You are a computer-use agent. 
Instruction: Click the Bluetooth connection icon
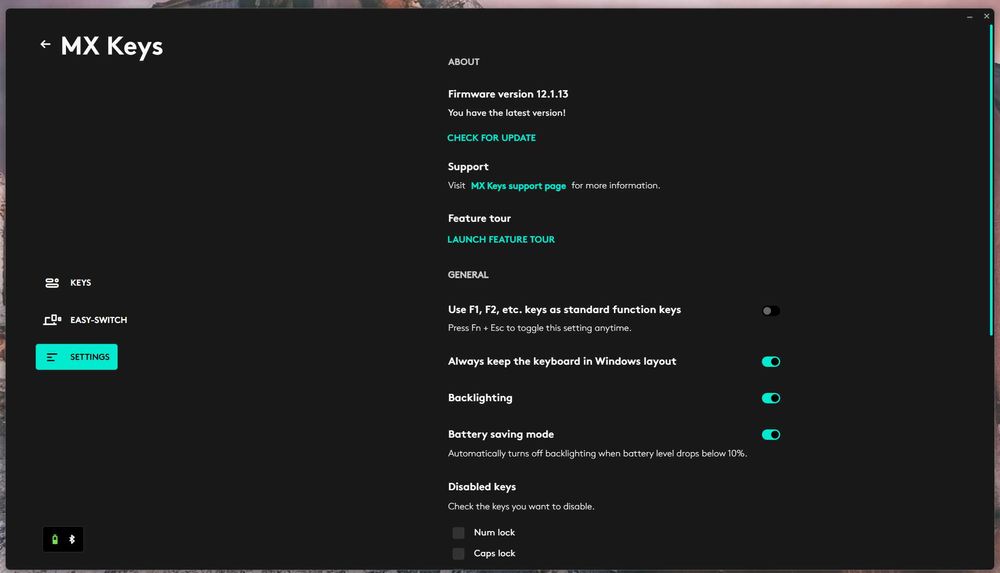(x=72, y=540)
